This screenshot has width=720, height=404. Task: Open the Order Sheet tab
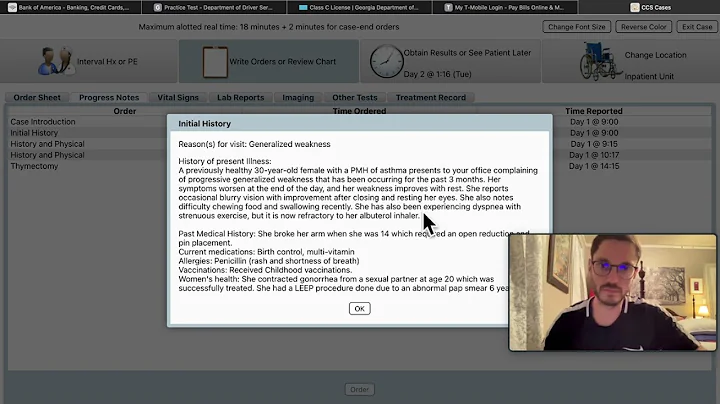[x=37, y=97]
